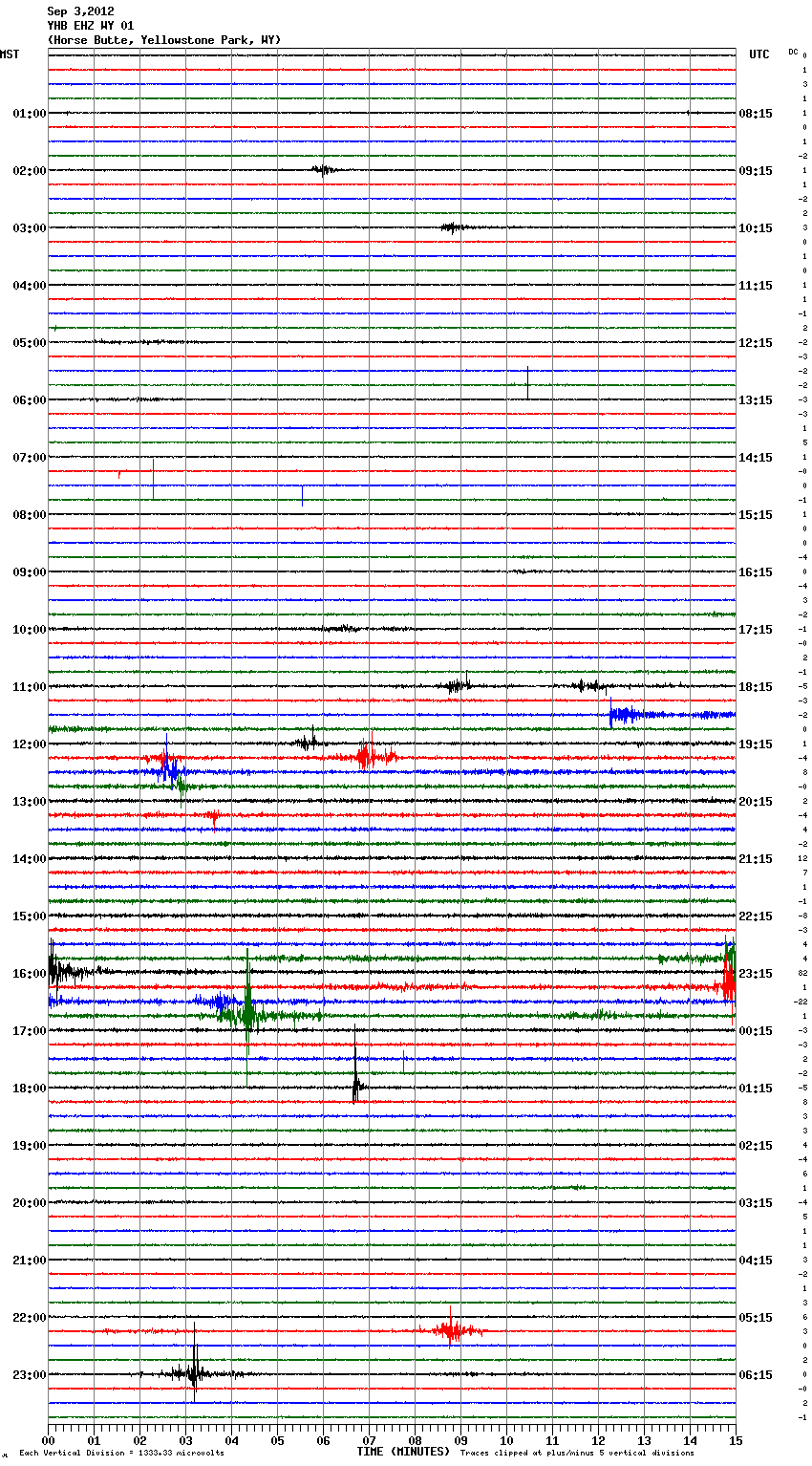Image resolution: width=812 pixels, height=1466 pixels.
Task: Click the MST column header
Action: pyautogui.click(x=10, y=54)
